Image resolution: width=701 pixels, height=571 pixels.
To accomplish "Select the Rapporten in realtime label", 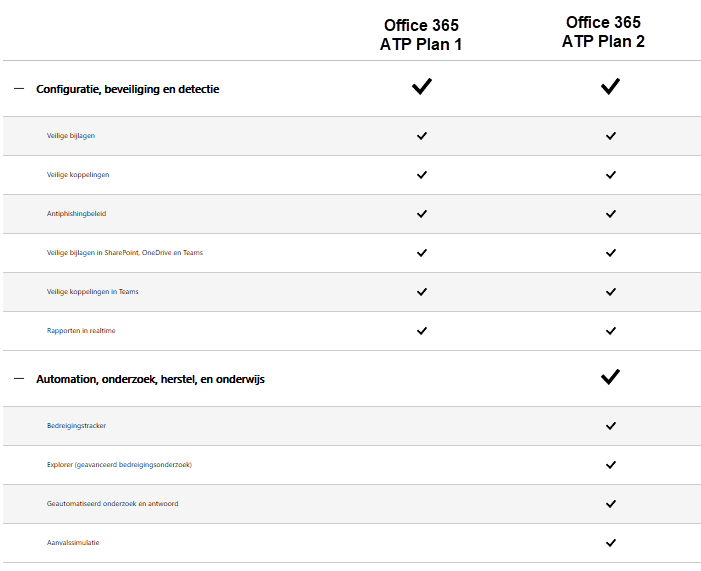I will (81, 330).
